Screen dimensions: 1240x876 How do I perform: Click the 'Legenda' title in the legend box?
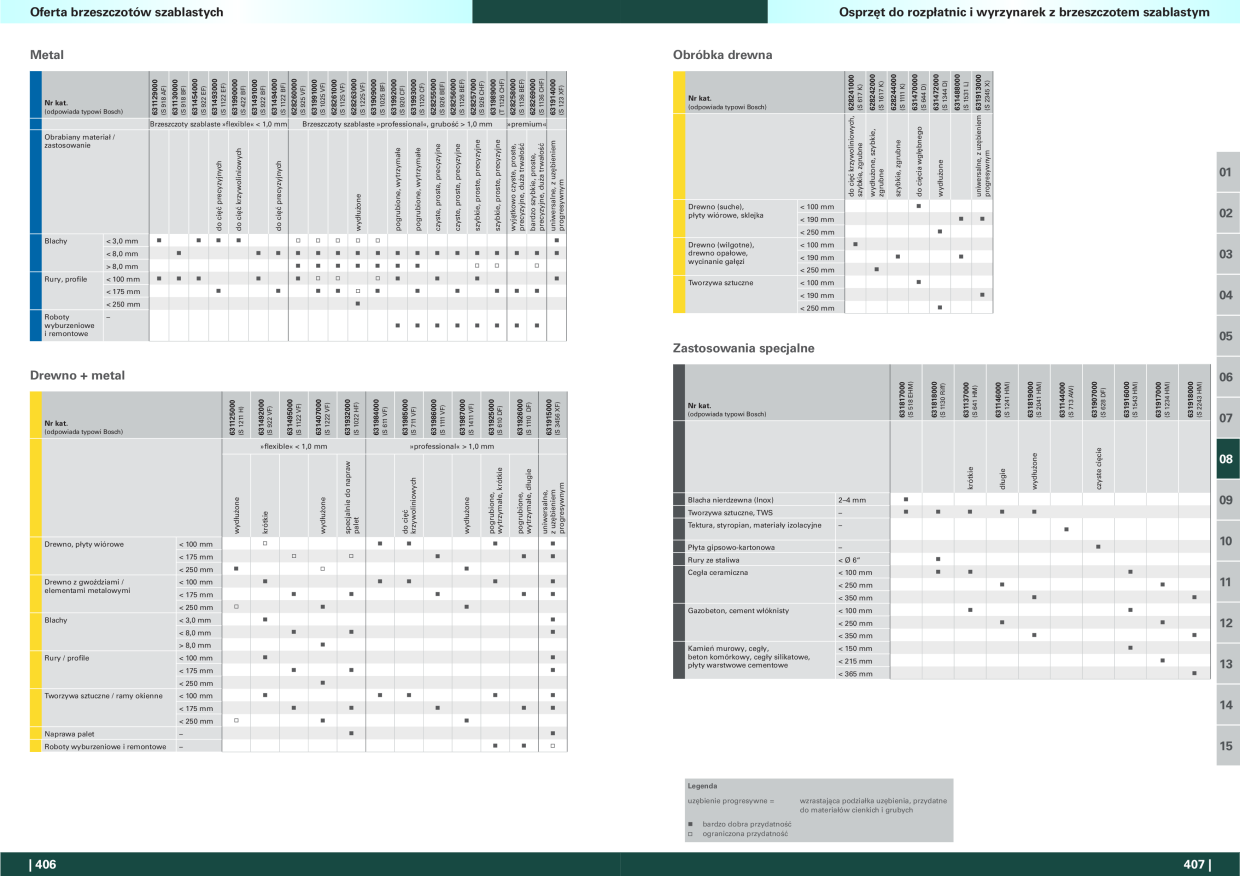(x=702, y=787)
